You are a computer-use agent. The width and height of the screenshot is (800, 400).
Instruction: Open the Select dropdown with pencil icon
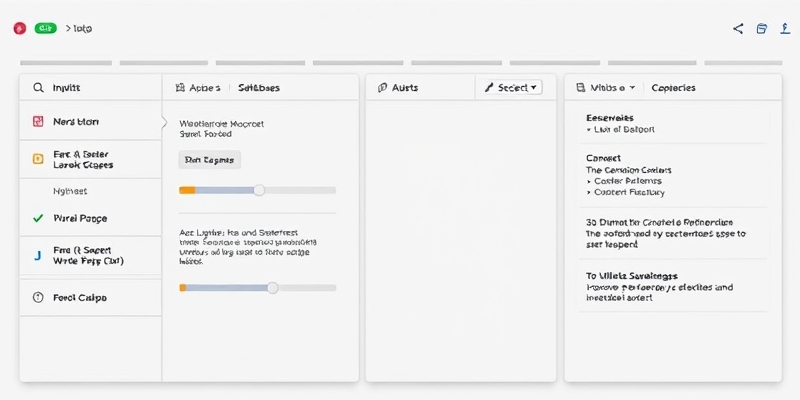511,88
